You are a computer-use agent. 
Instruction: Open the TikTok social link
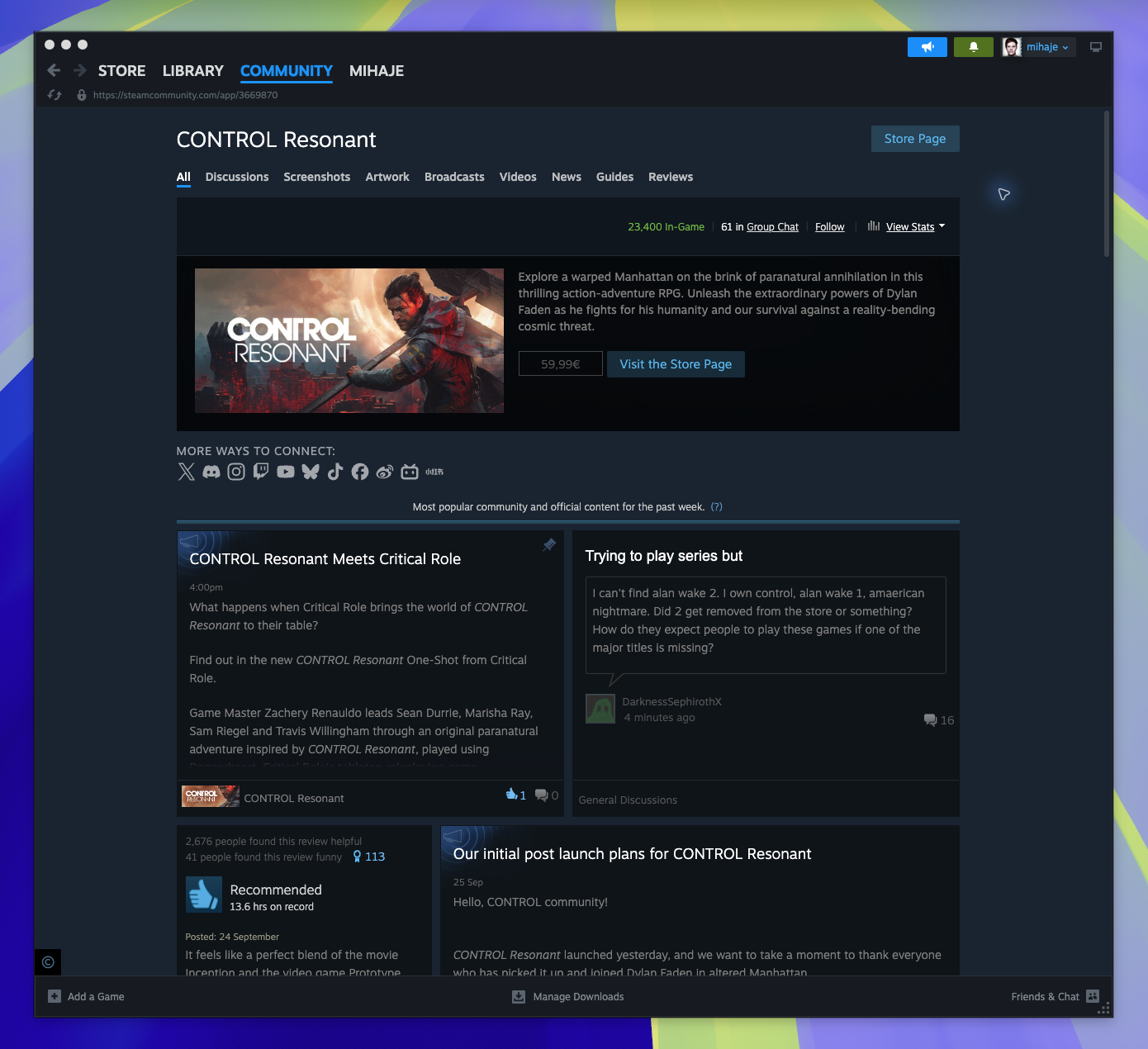335,472
